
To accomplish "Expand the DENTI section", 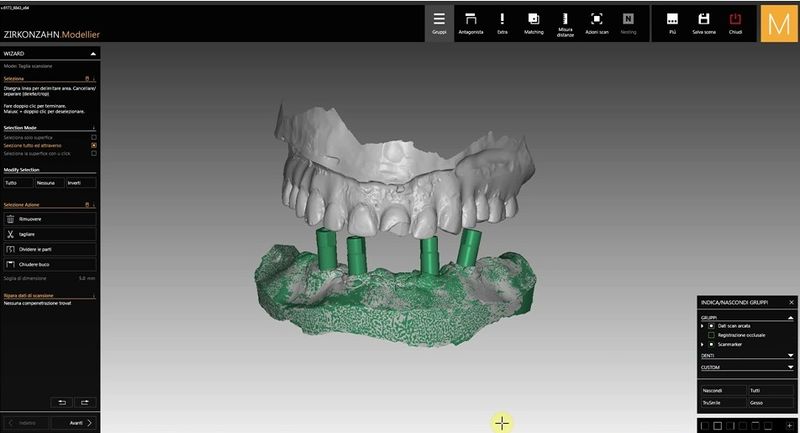I will tap(791, 355).
